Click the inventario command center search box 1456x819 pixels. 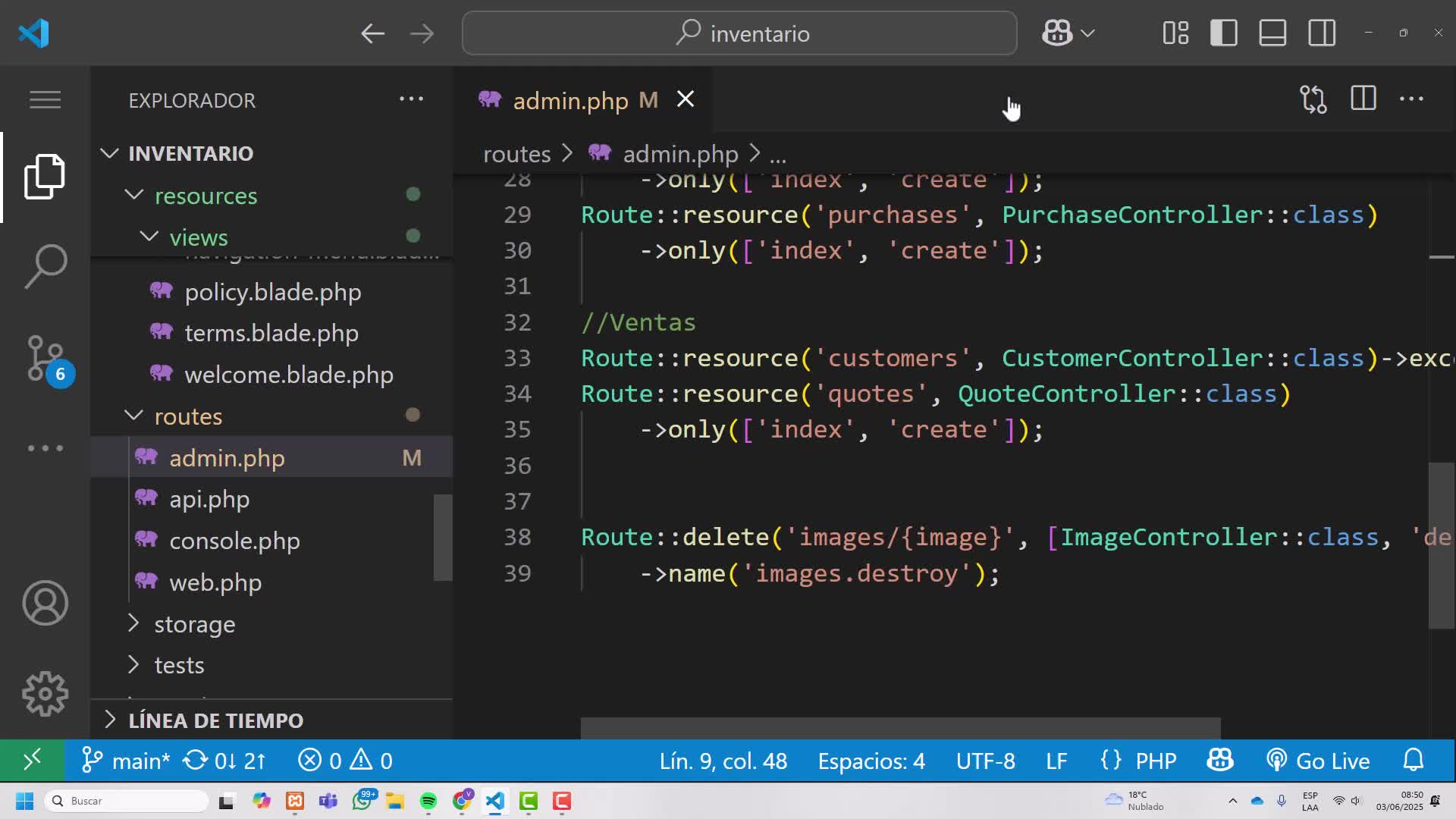739,33
